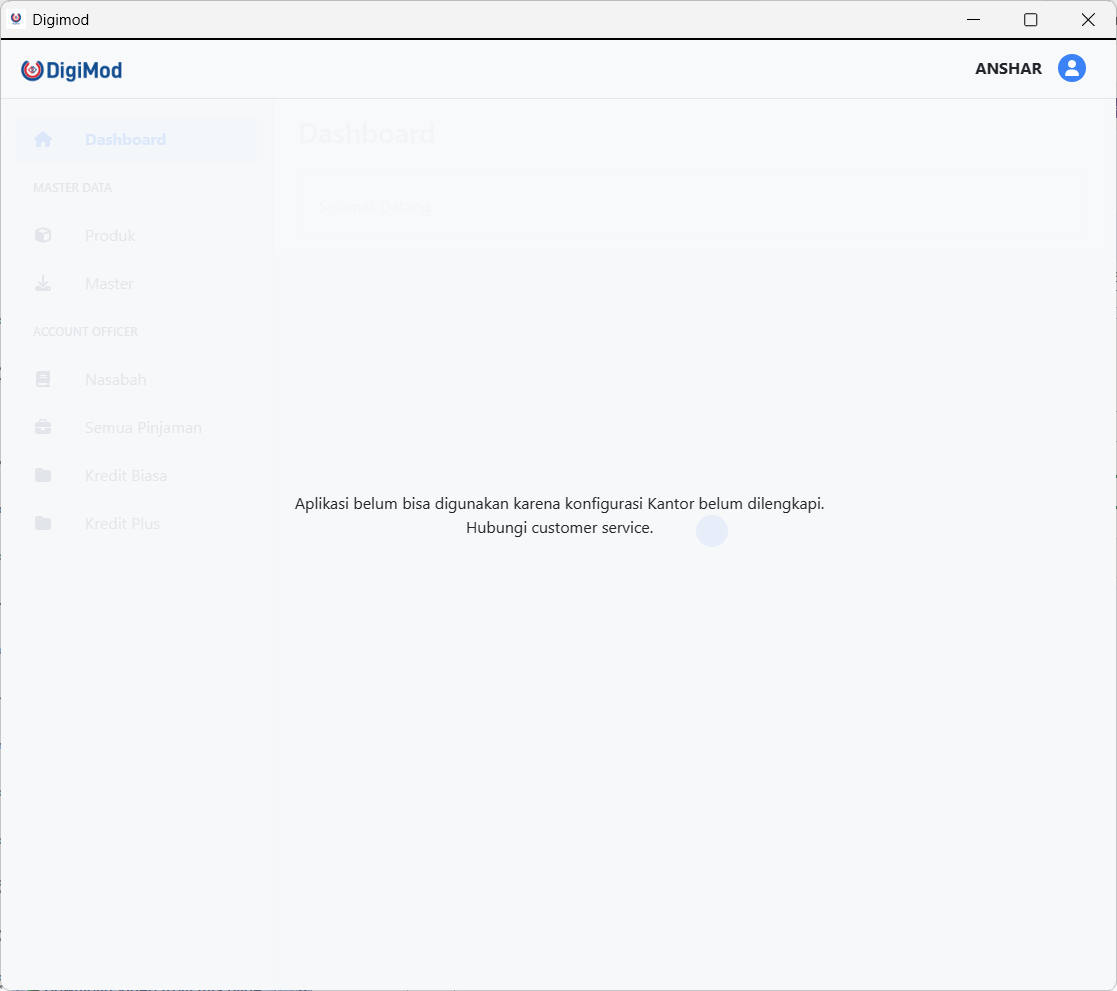Image resolution: width=1117 pixels, height=991 pixels.
Task: Select the Produk menu label
Action: (110, 236)
